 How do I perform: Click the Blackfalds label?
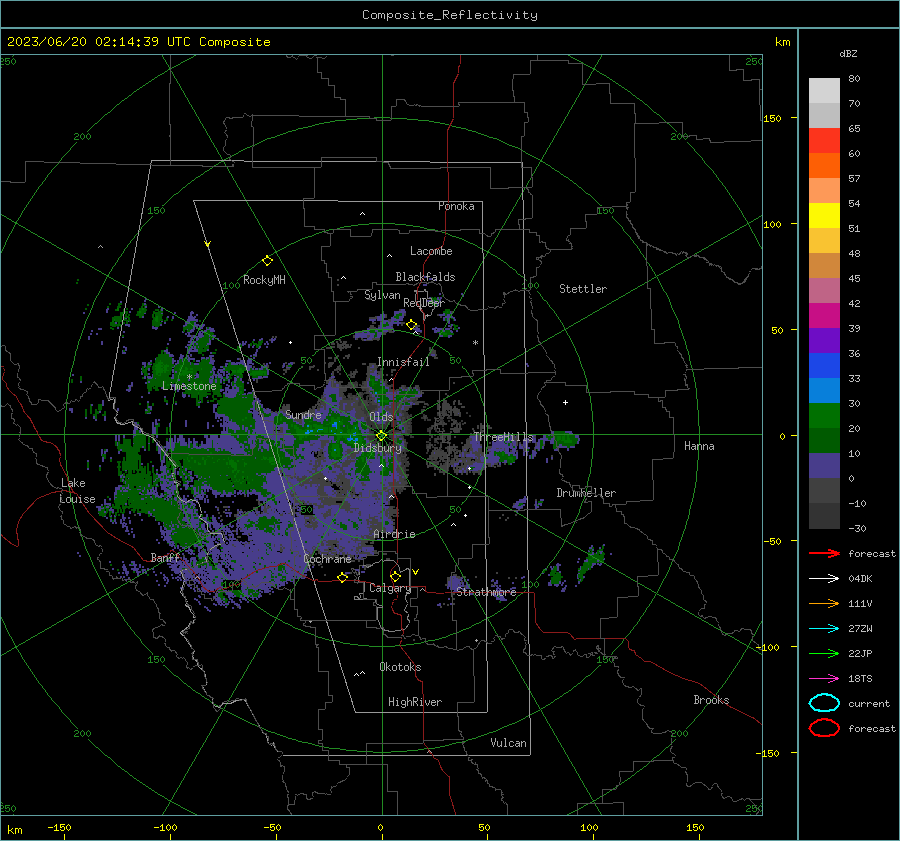(x=425, y=277)
